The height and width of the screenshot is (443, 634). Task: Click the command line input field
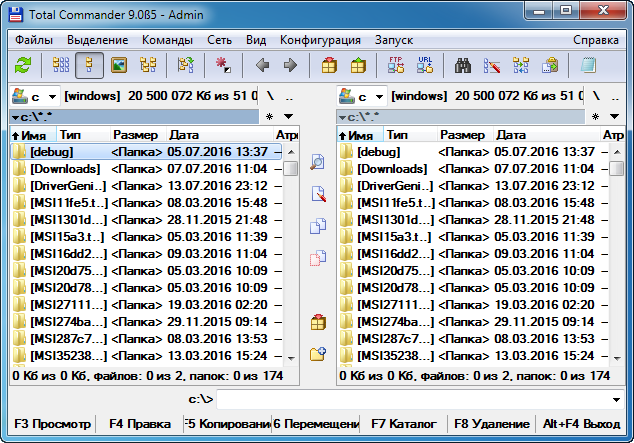[420, 399]
